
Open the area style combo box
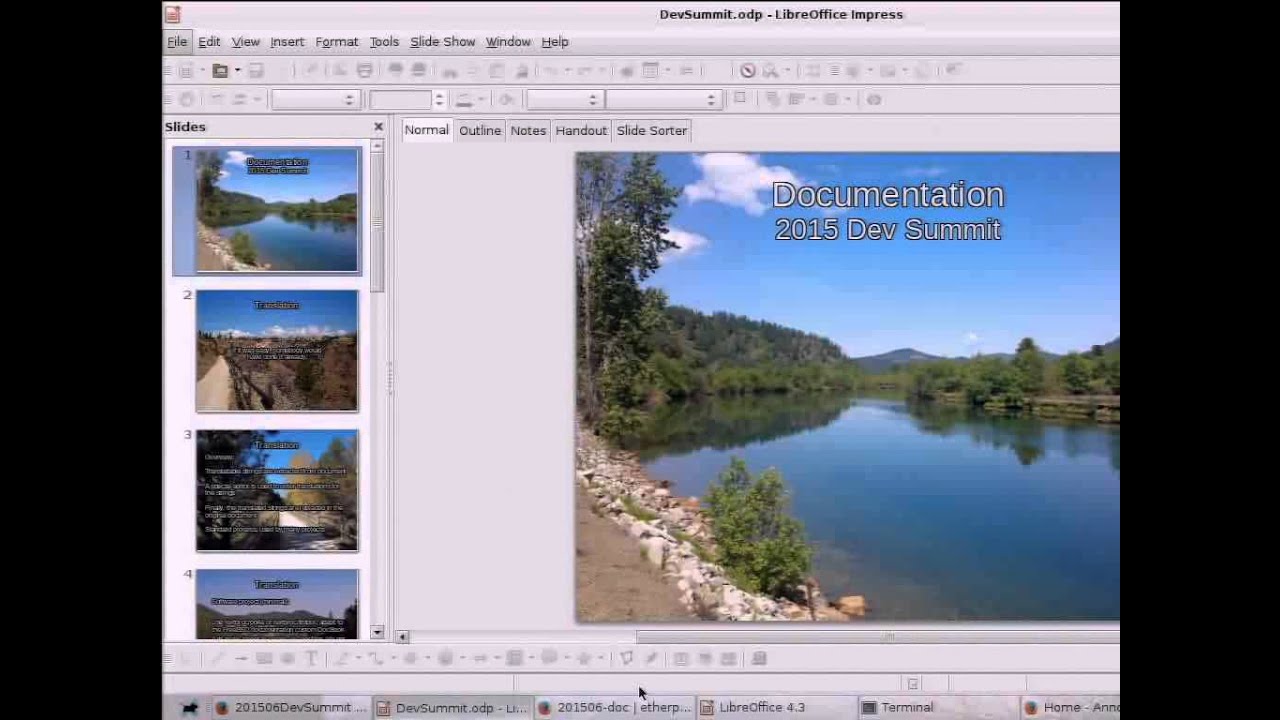pyautogui.click(x=563, y=99)
